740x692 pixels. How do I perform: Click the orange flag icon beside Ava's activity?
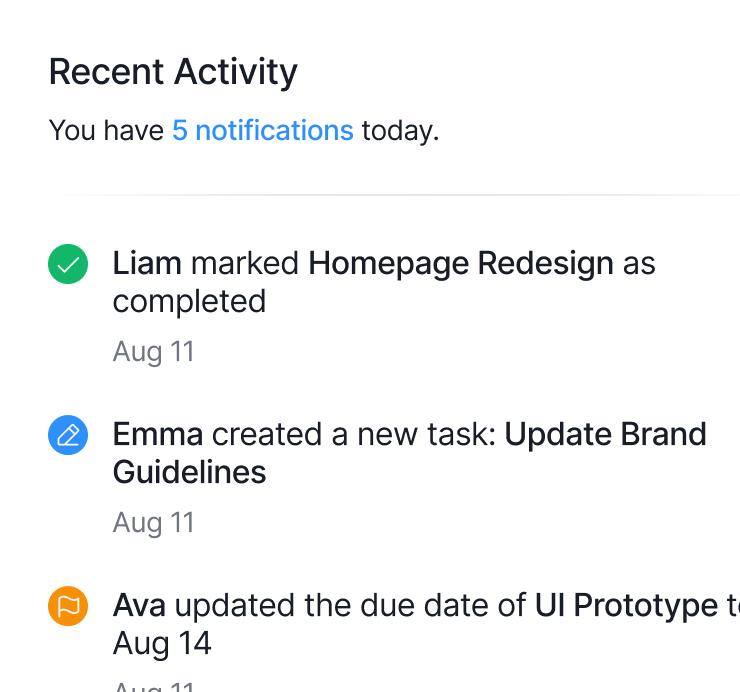tap(68, 606)
